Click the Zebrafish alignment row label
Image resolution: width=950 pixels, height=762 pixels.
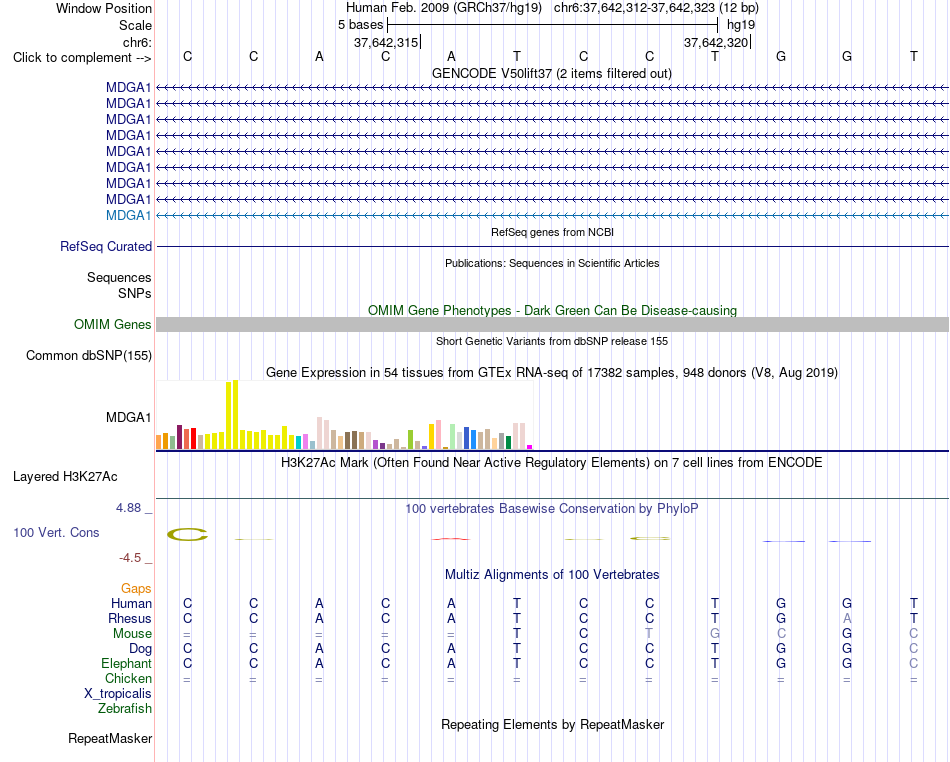point(125,708)
